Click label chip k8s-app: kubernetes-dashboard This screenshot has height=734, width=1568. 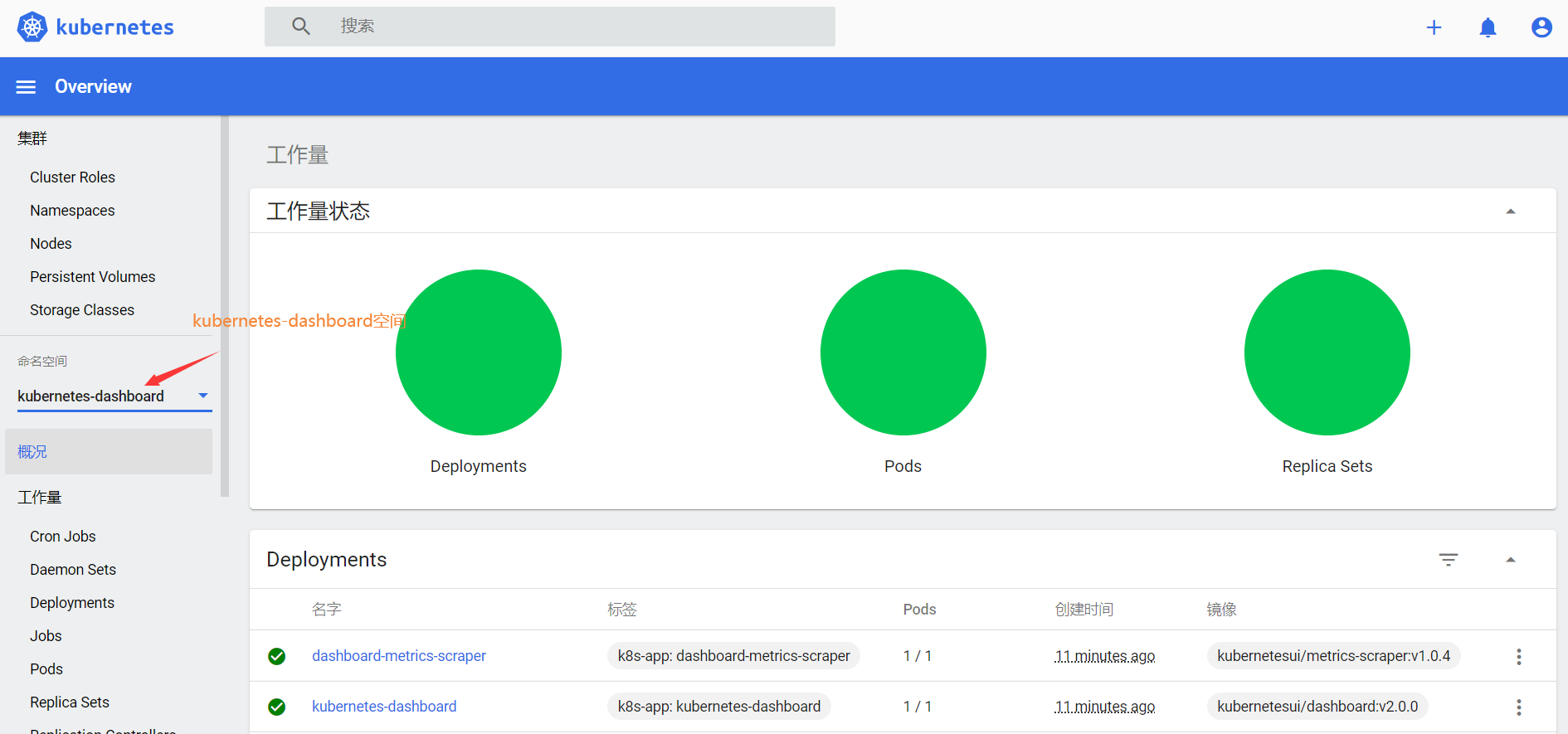pyautogui.click(x=718, y=707)
